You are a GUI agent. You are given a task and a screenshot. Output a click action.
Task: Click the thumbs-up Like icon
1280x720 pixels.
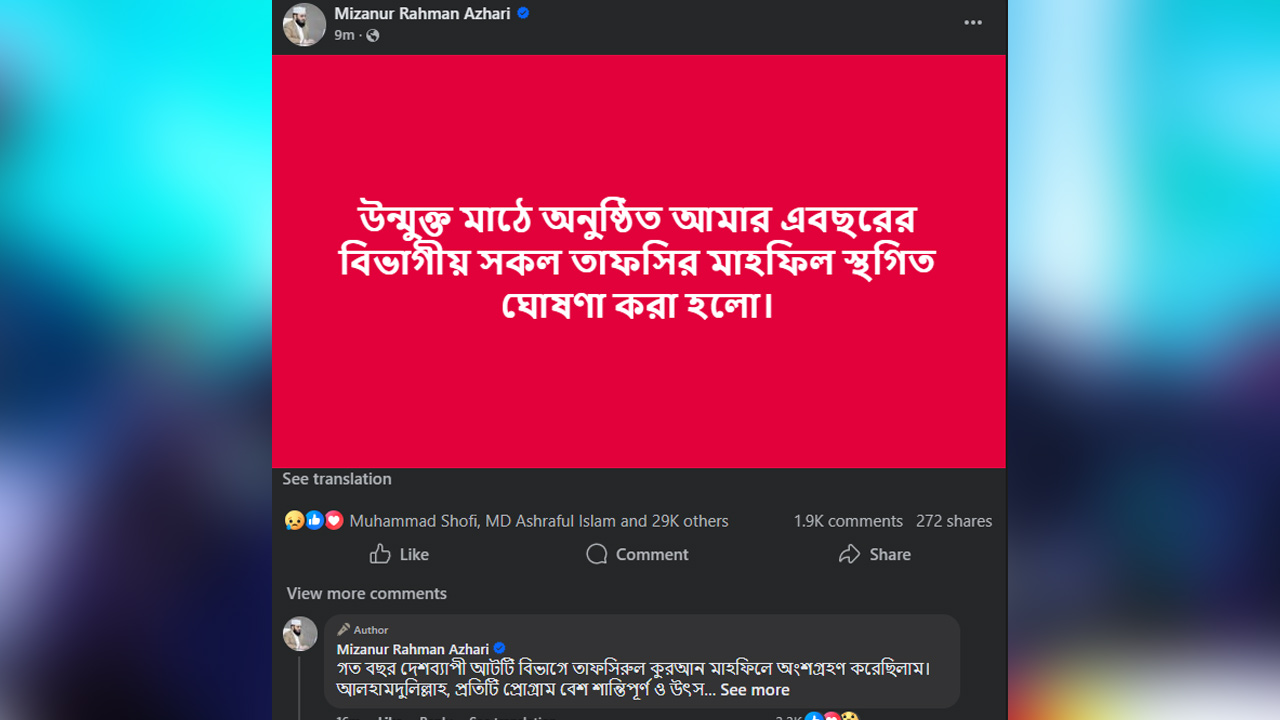[383, 554]
